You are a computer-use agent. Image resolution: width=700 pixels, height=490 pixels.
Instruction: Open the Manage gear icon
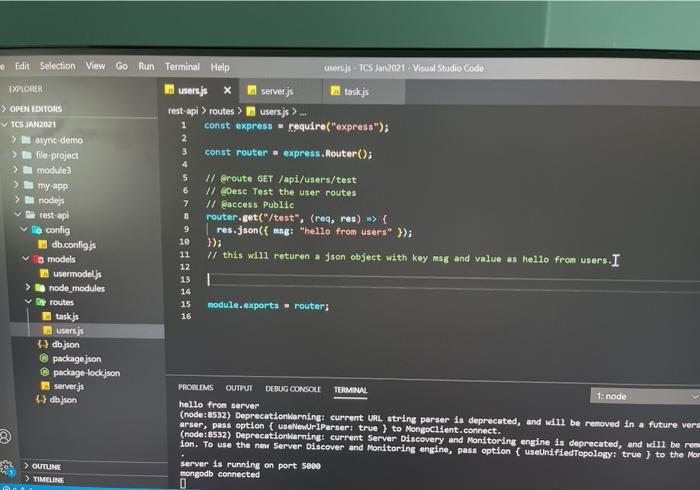pyautogui.click(x=7, y=468)
